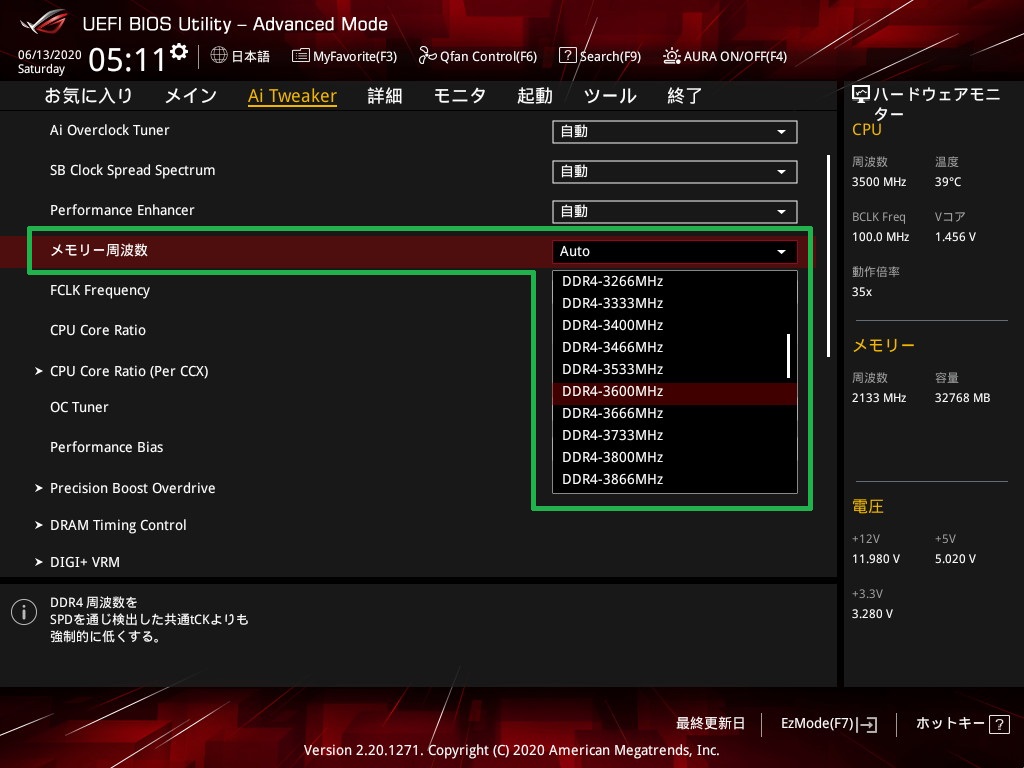1024x768 pixels.
Task: Click the Performance Enhancer label
Action: click(x=122, y=210)
